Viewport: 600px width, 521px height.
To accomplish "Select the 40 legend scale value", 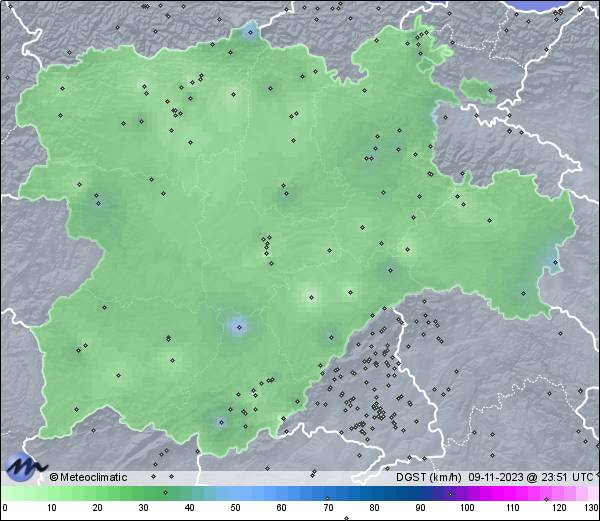I will point(189,508).
